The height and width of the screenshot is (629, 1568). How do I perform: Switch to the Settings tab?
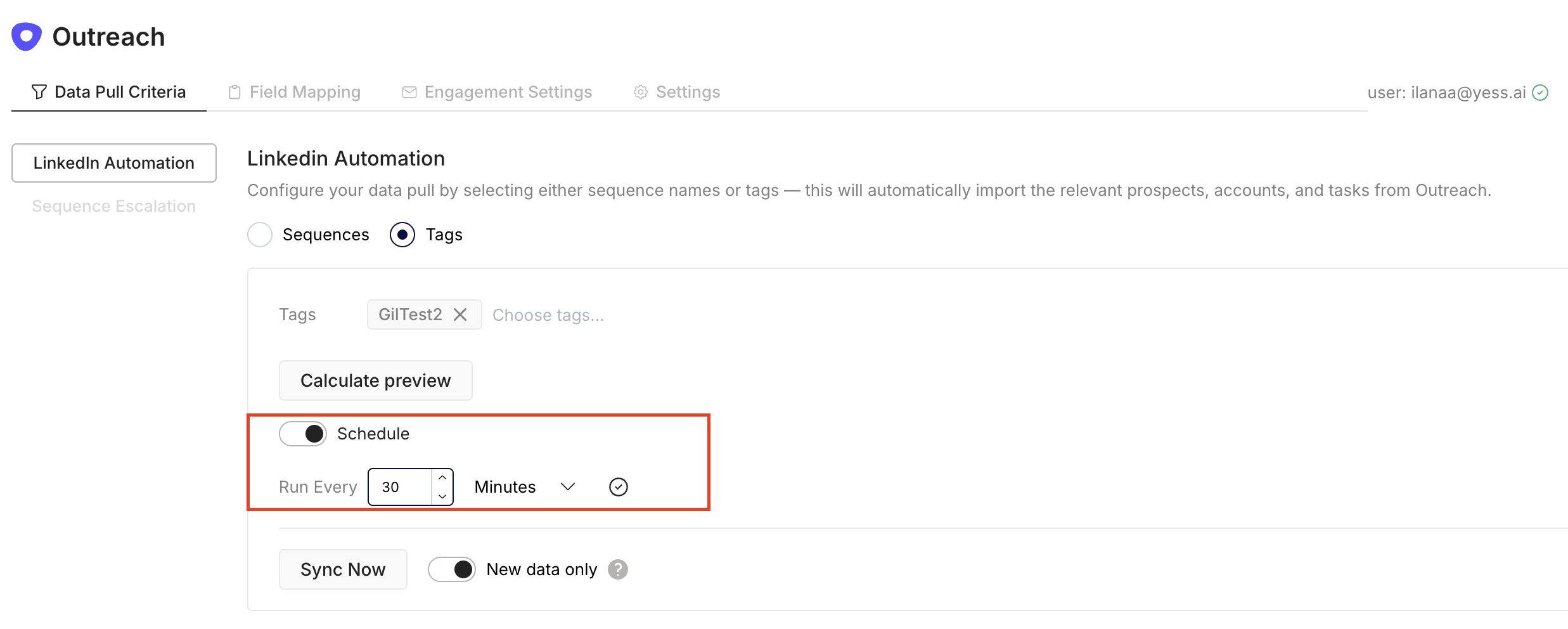click(677, 92)
